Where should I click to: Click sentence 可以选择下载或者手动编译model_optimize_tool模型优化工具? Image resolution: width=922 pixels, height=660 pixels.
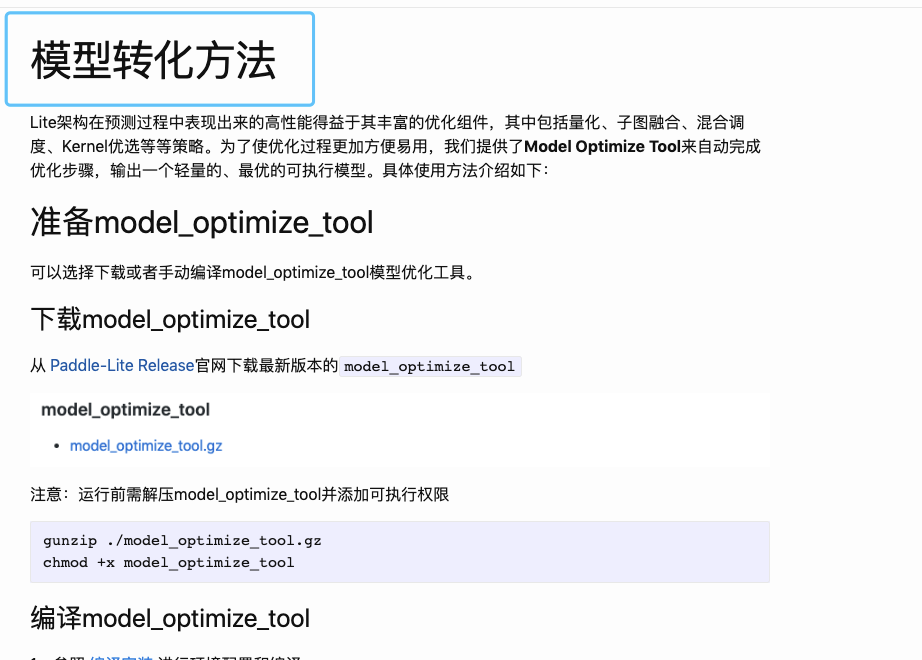pyautogui.click(x=253, y=272)
